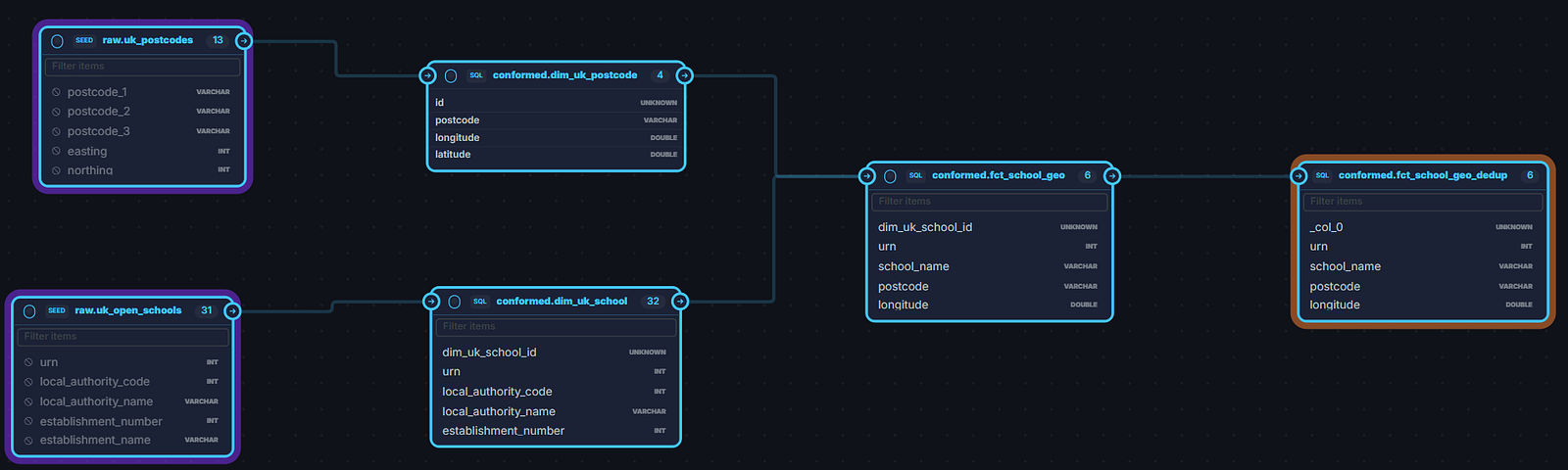Expand the 4 column count on conformed.dim_uk_postcode
Image resolution: width=1568 pixels, height=470 pixels.
point(660,75)
